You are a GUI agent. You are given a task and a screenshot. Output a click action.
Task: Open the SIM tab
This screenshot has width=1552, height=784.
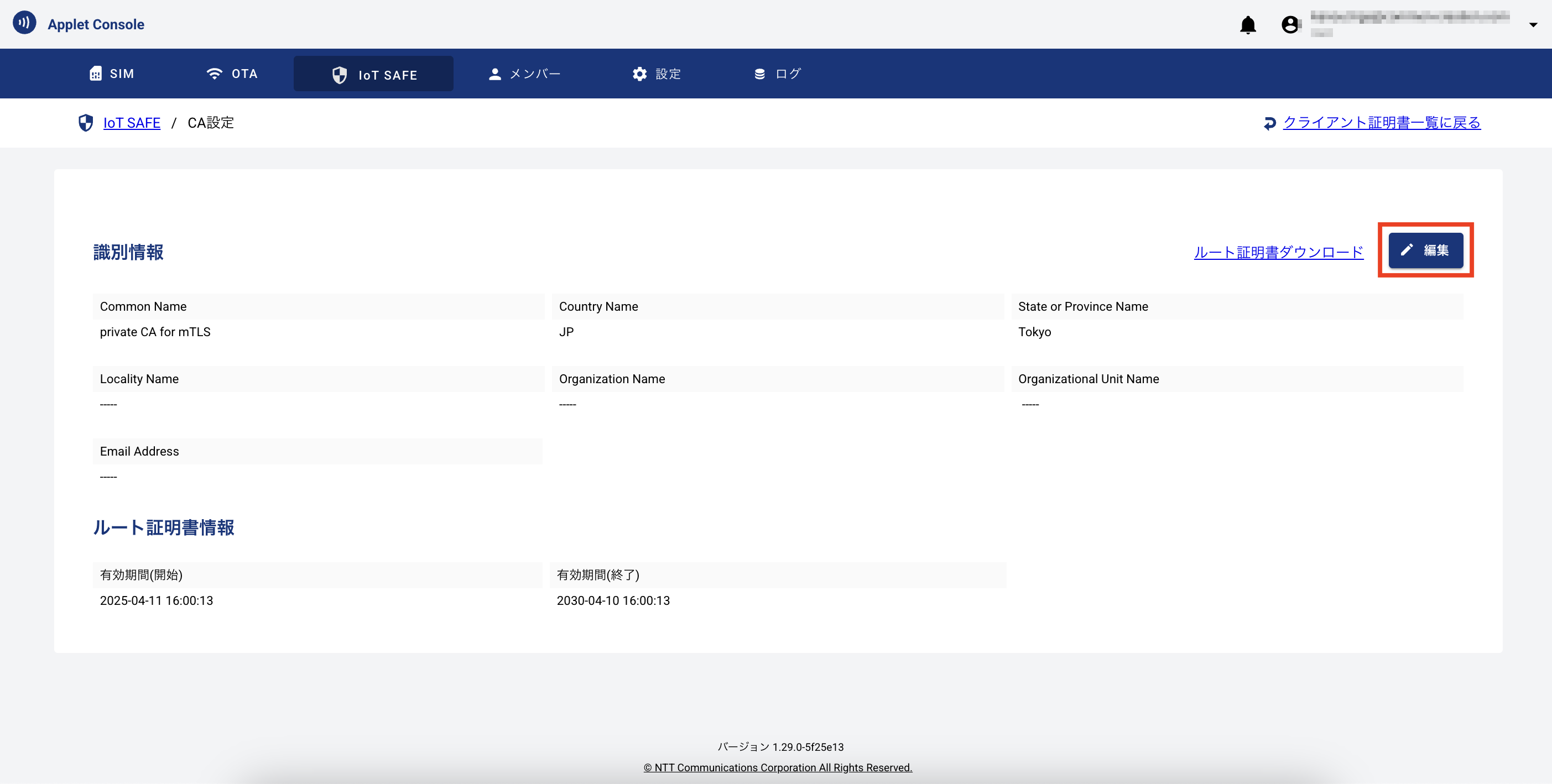[112, 74]
